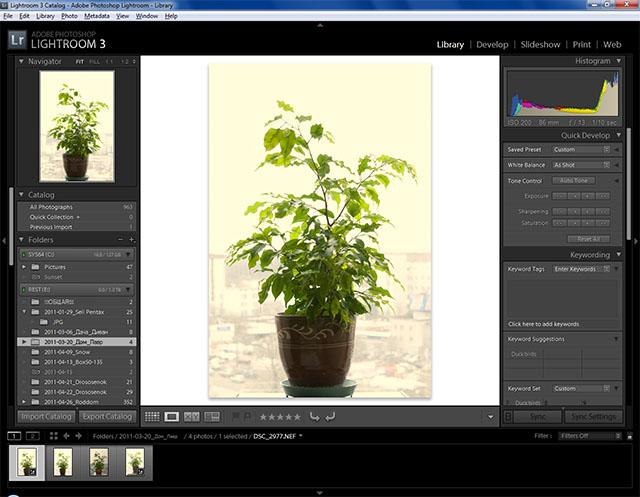Screen dimensions: 640x497
Task: Go forward with filmstrip right arrow
Action: [78, 436]
